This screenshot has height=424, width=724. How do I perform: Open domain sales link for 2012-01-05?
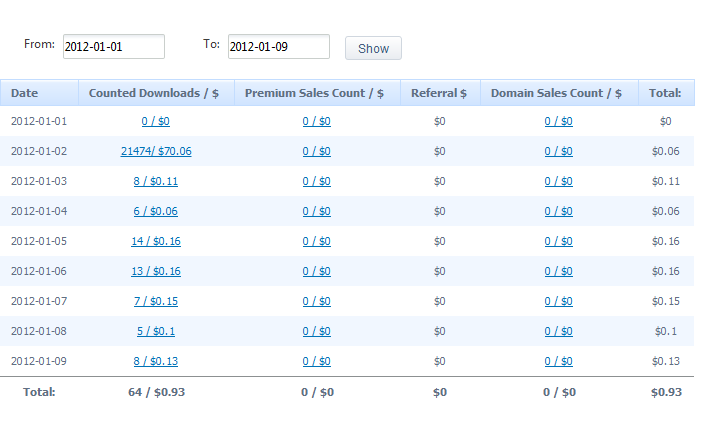coord(559,241)
